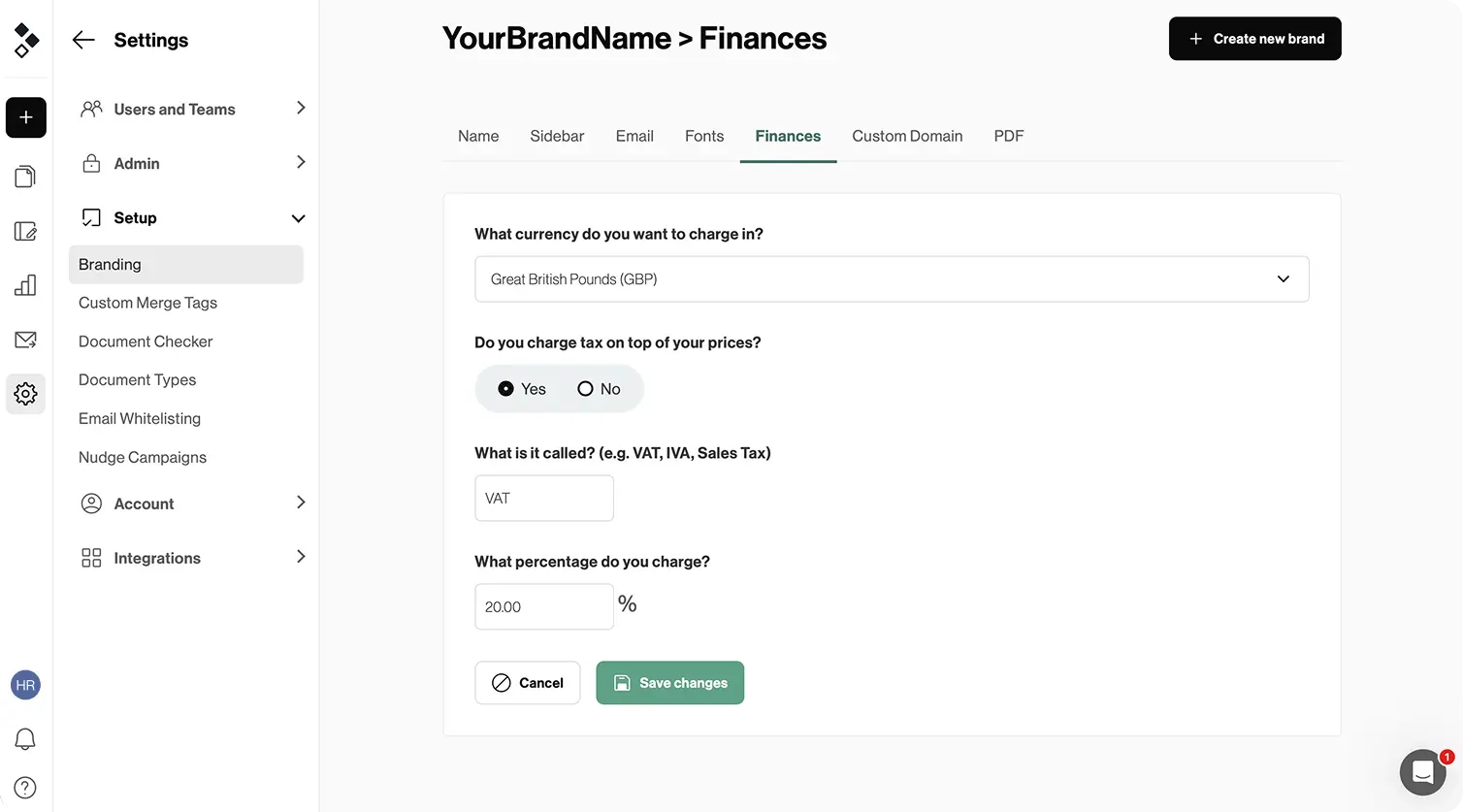The image size is (1463, 812).
Task: Click the back arrow beside Settings
Action: pyautogui.click(x=83, y=40)
